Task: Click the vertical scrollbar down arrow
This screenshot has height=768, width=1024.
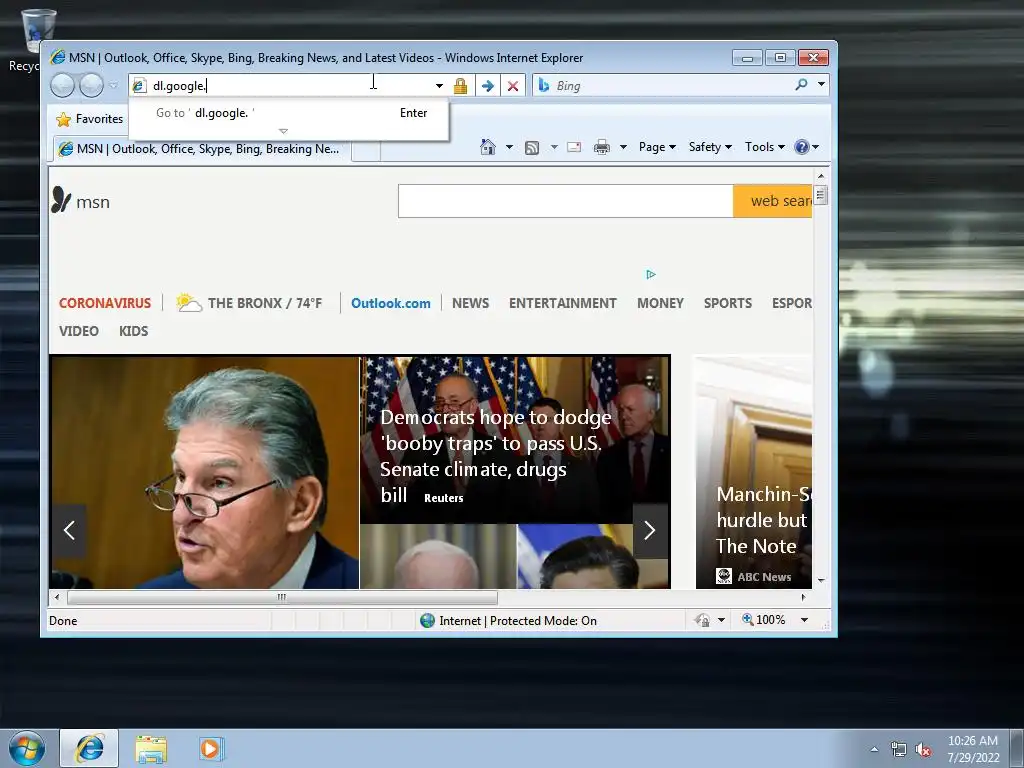Action: [821, 580]
